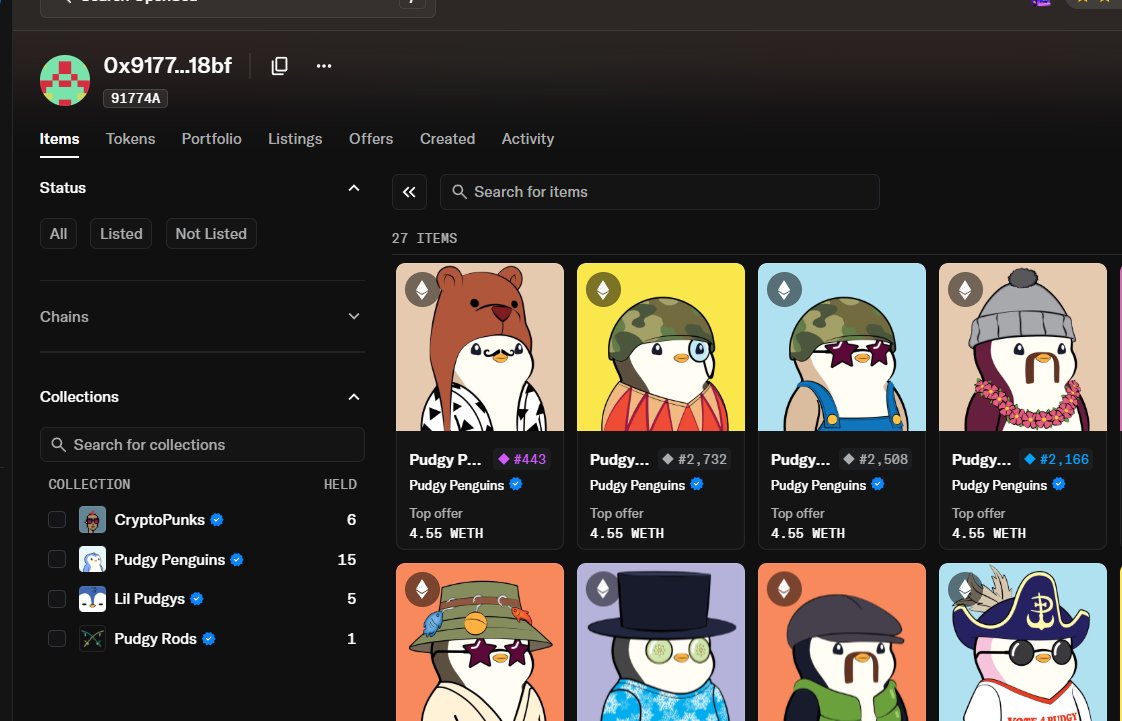1122x721 pixels.
Task: Click the HELD column header
Action: [x=340, y=484]
